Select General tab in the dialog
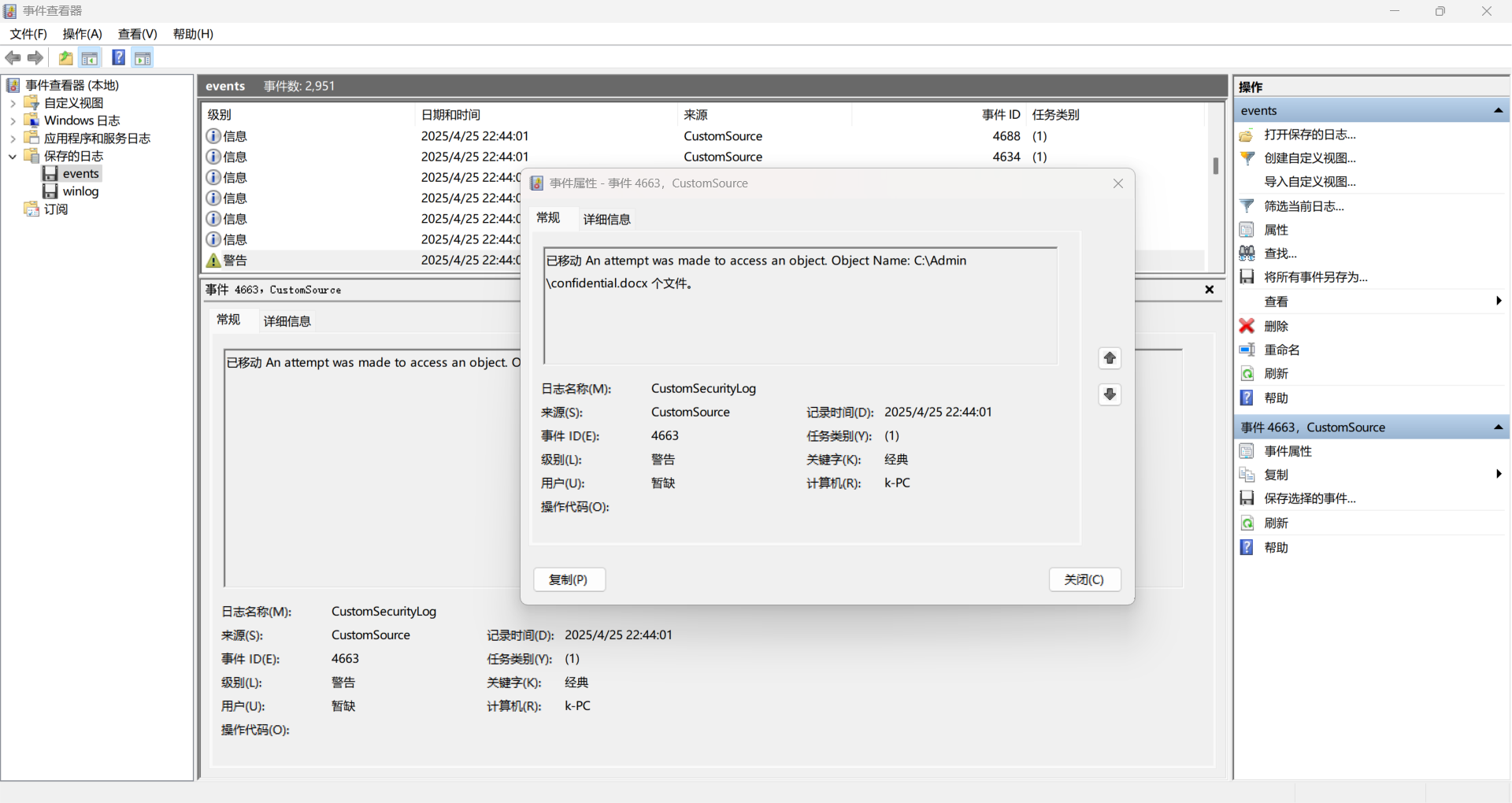1512x803 pixels. pos(548,217)
